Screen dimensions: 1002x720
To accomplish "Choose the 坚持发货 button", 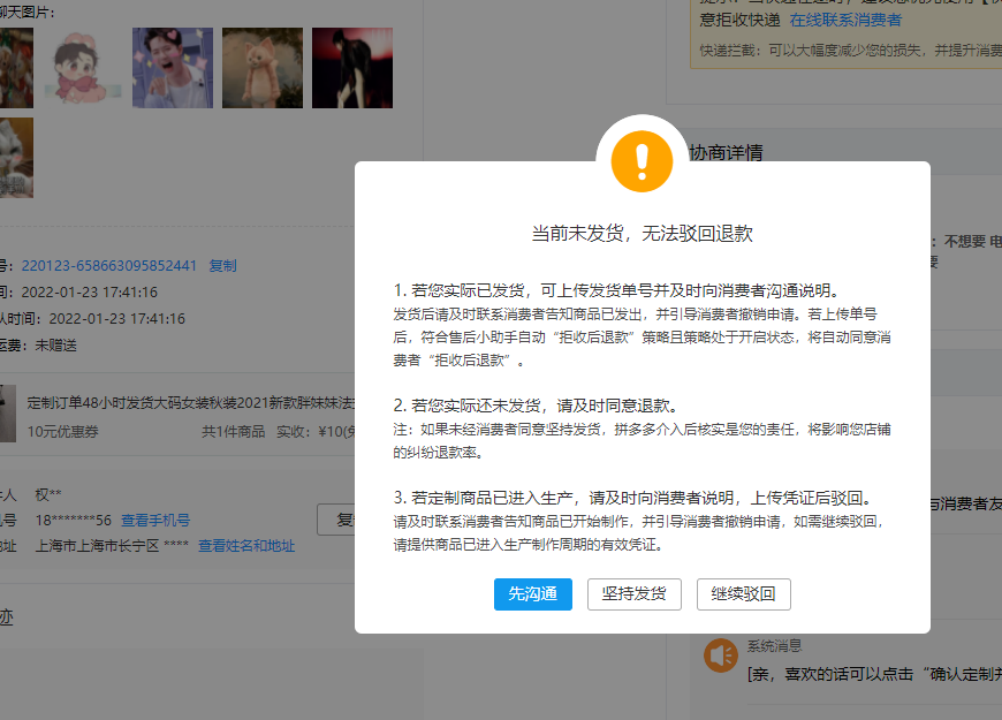I will point(634,594).
